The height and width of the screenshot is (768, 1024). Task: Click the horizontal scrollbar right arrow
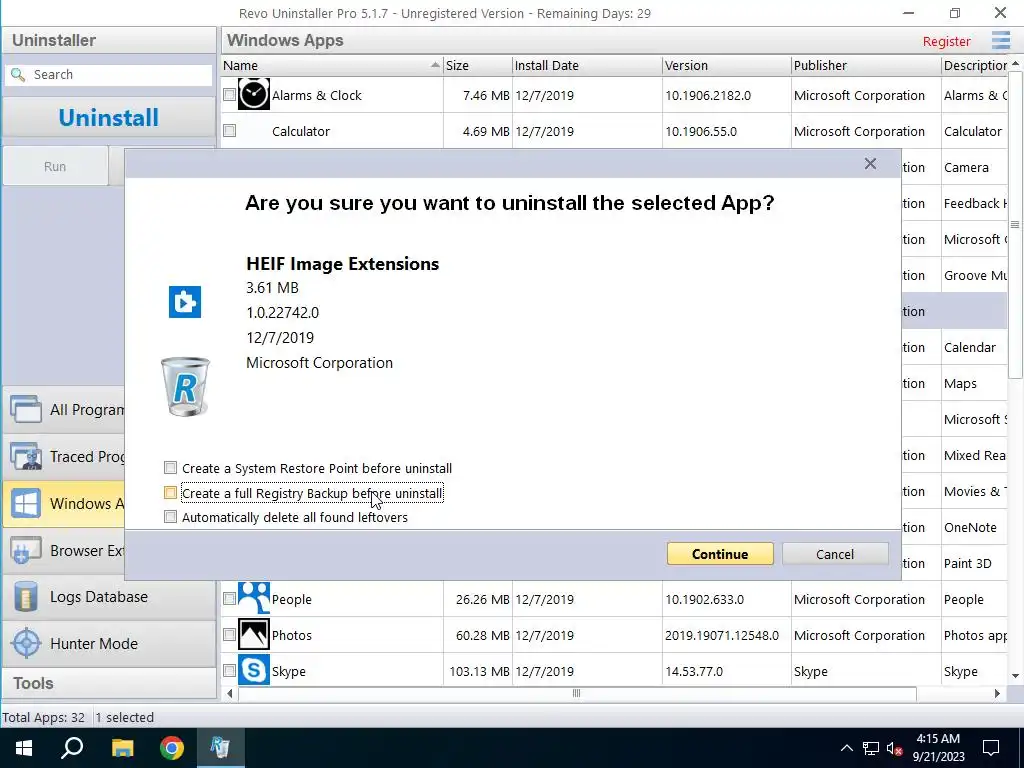[x=997, y=693]
